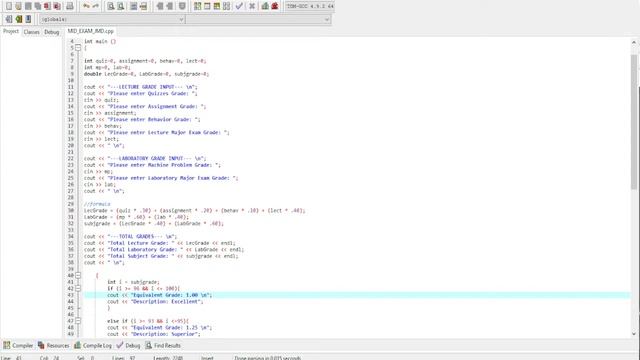Viewport: 640px width, 360px height.
Task: Switch to the Project tab
Action: tap(11, 31)
